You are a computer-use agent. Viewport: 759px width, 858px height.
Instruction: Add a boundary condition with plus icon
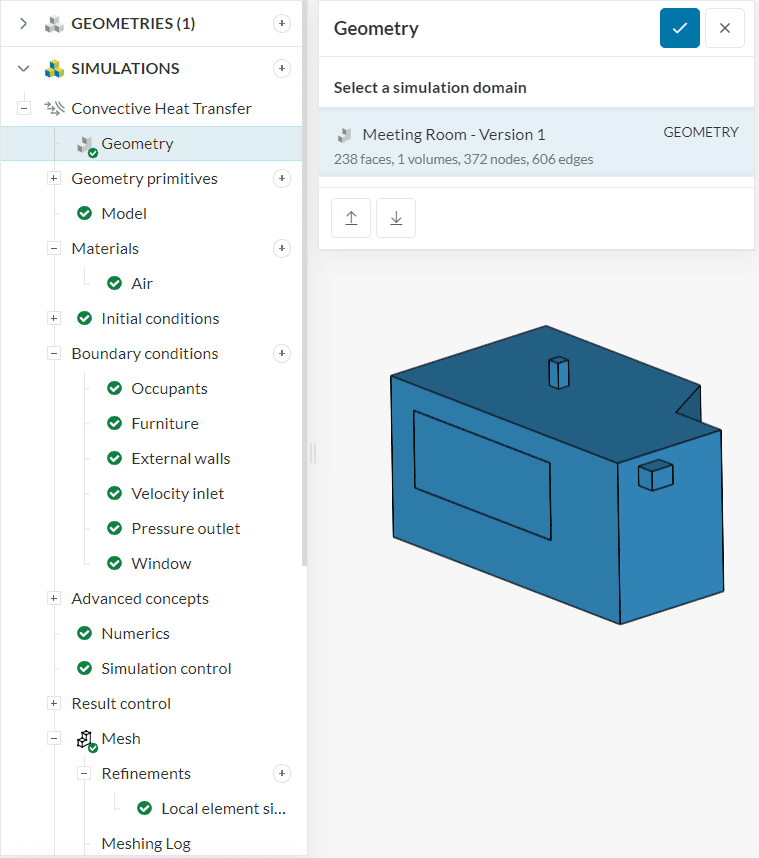[282, 353]
